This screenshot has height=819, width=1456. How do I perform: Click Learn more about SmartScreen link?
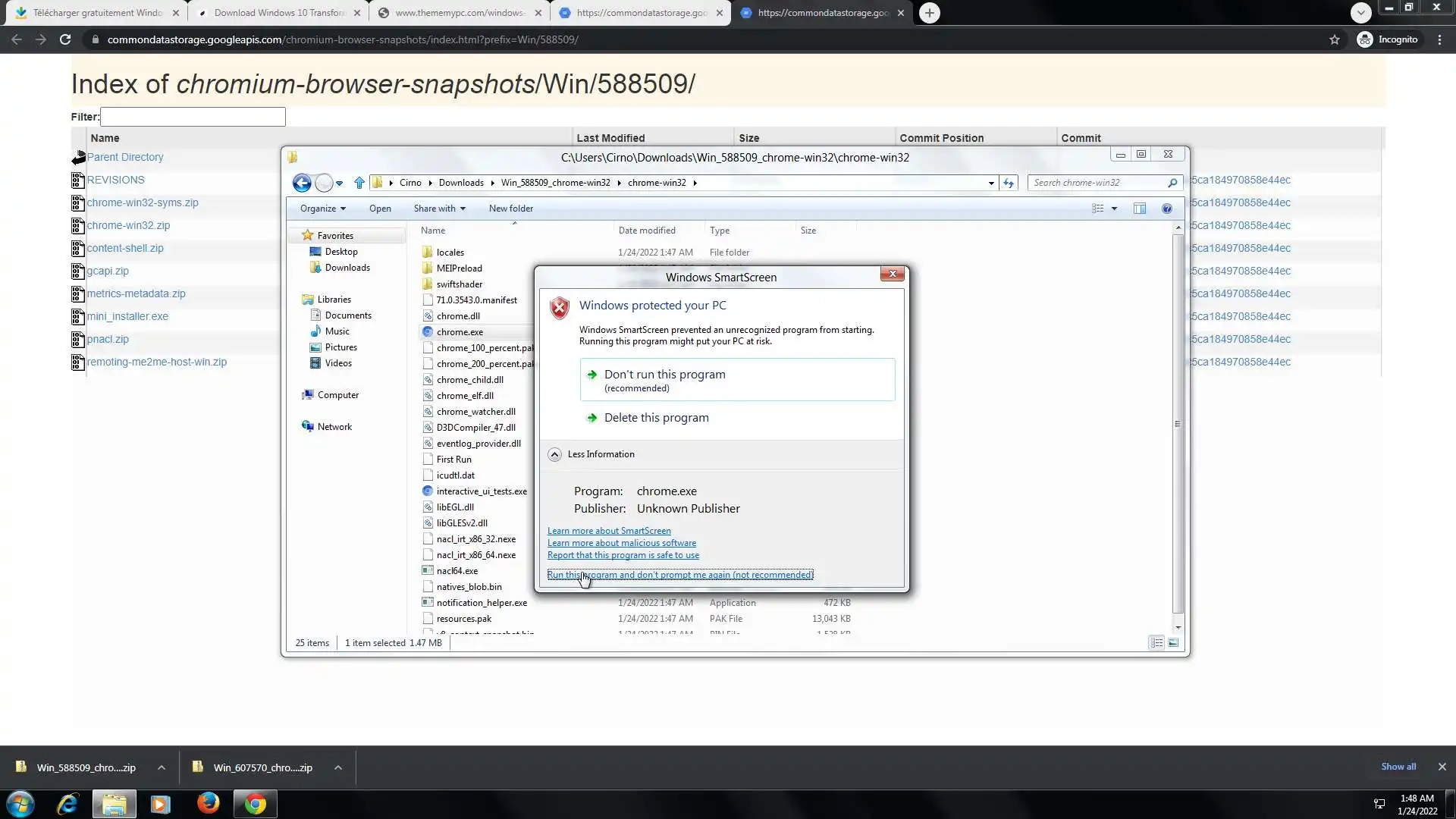point(609,531)
